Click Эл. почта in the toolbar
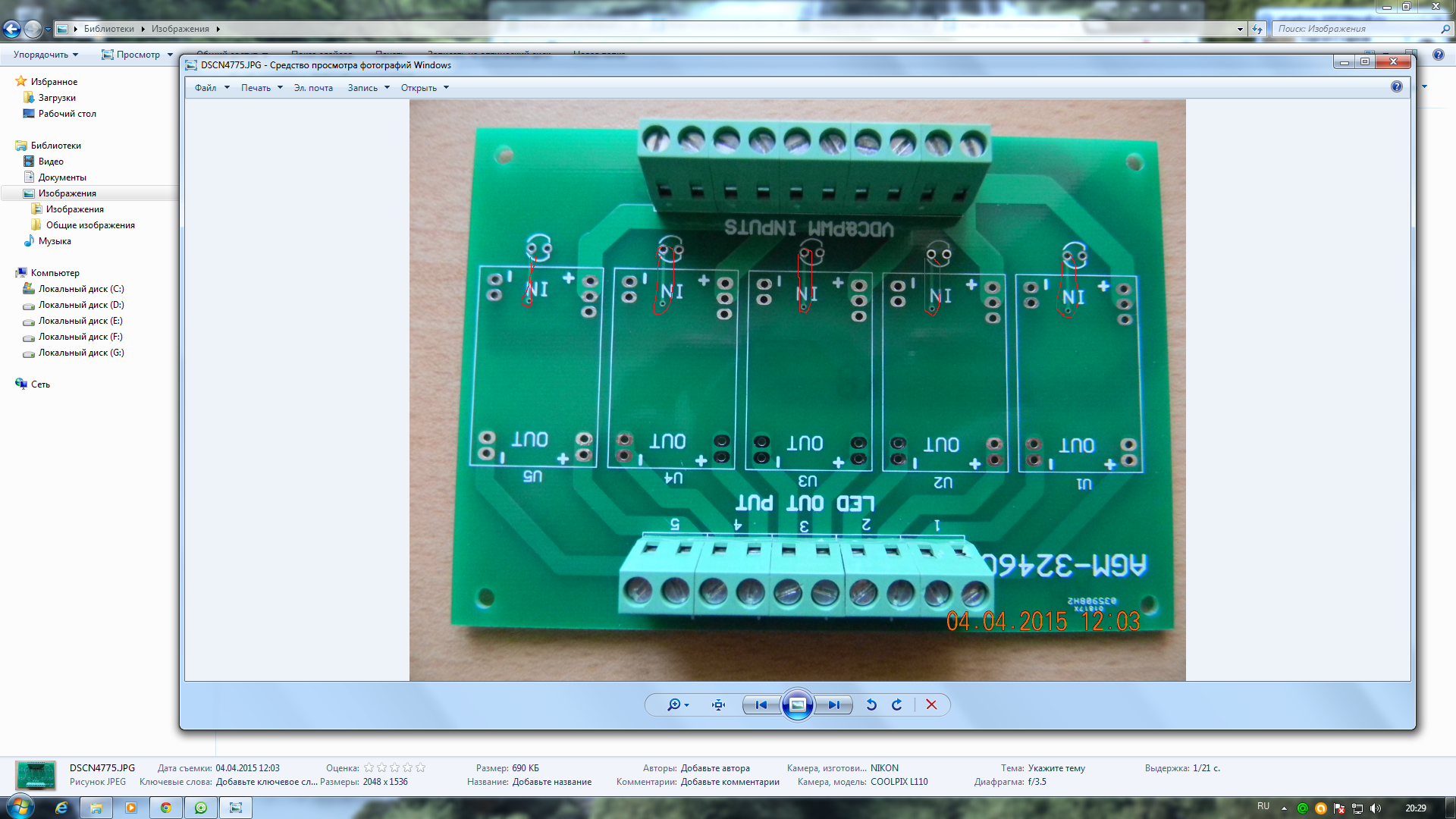1456x819 pixels. [313, 88]
